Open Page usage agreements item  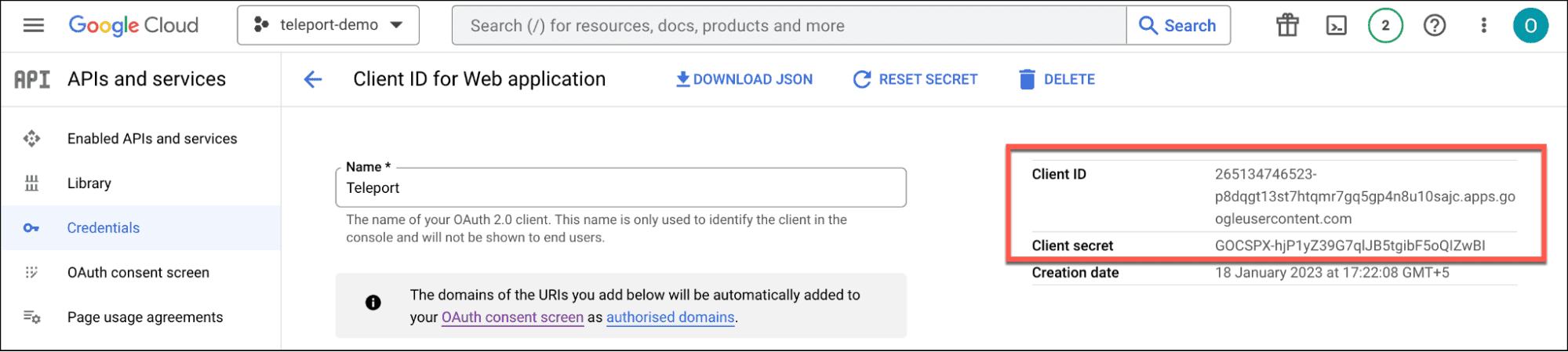[145, 318]
